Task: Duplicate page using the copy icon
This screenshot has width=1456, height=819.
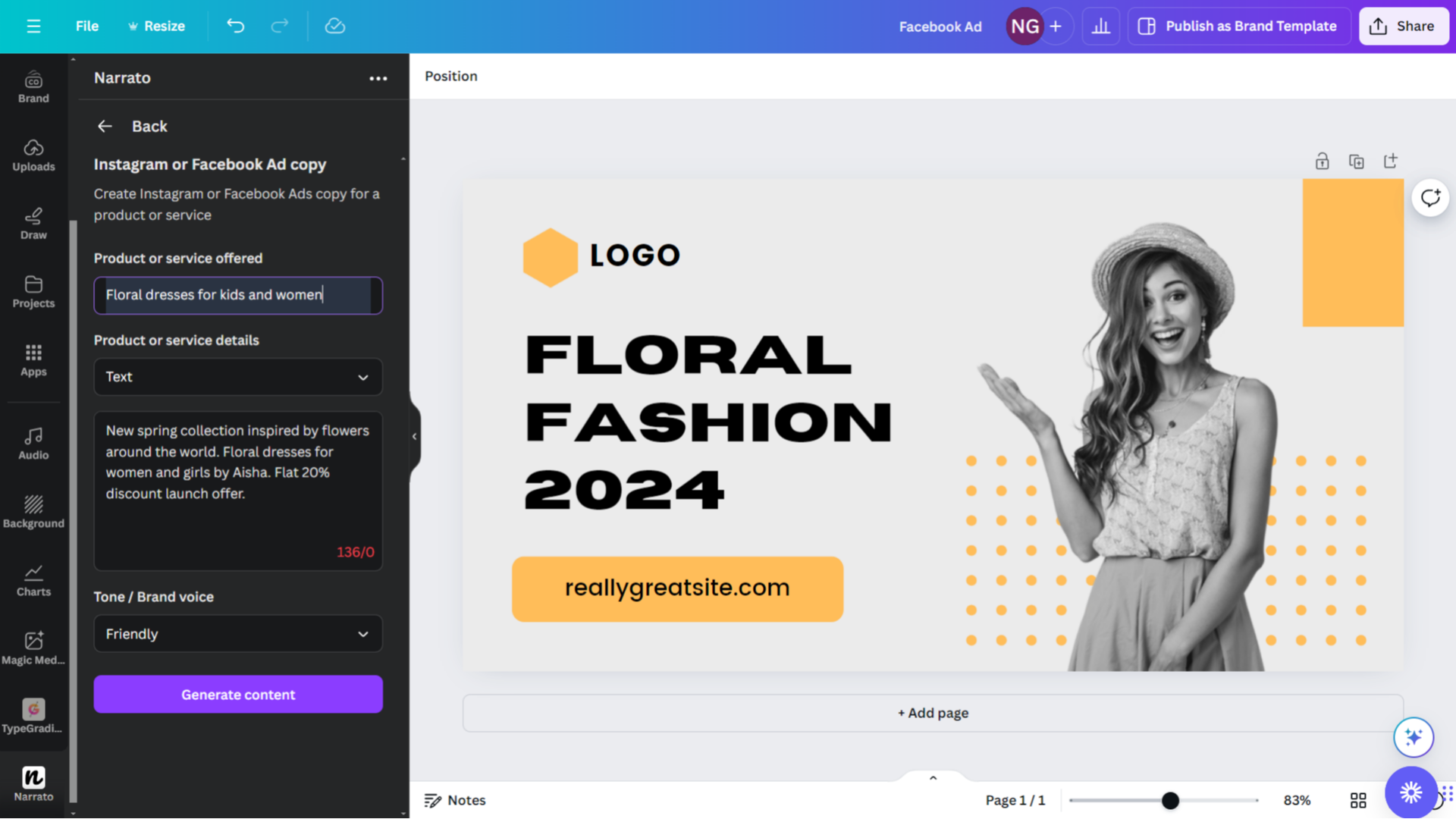Action: [x=1356, y=161]
